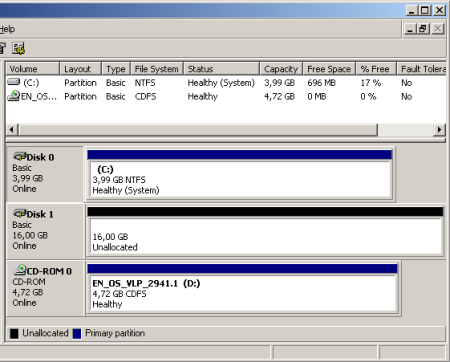Click the black Unallocated legend swatch
Image resolution: width=450 pixels, height=362 pixels.
point(14,333)
